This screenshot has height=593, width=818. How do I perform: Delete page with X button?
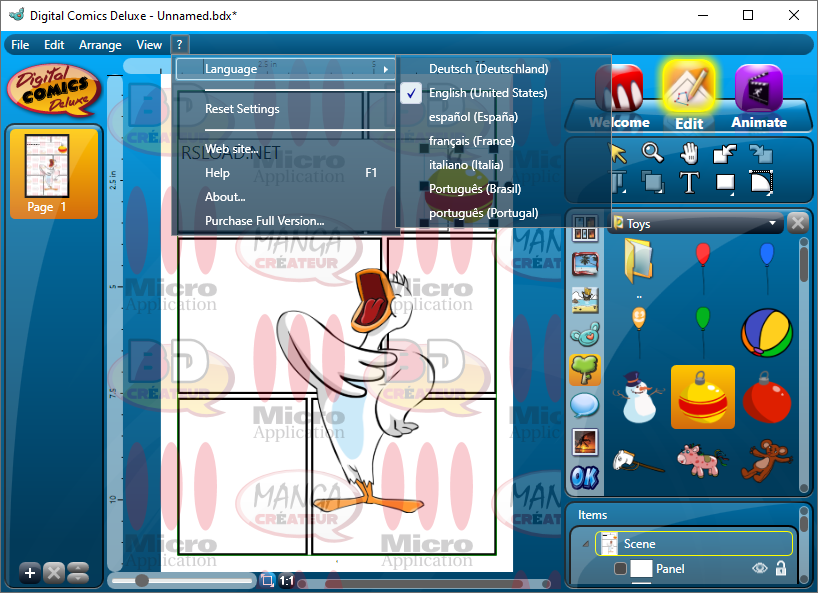pyautogui.click(x=54, y=573)
